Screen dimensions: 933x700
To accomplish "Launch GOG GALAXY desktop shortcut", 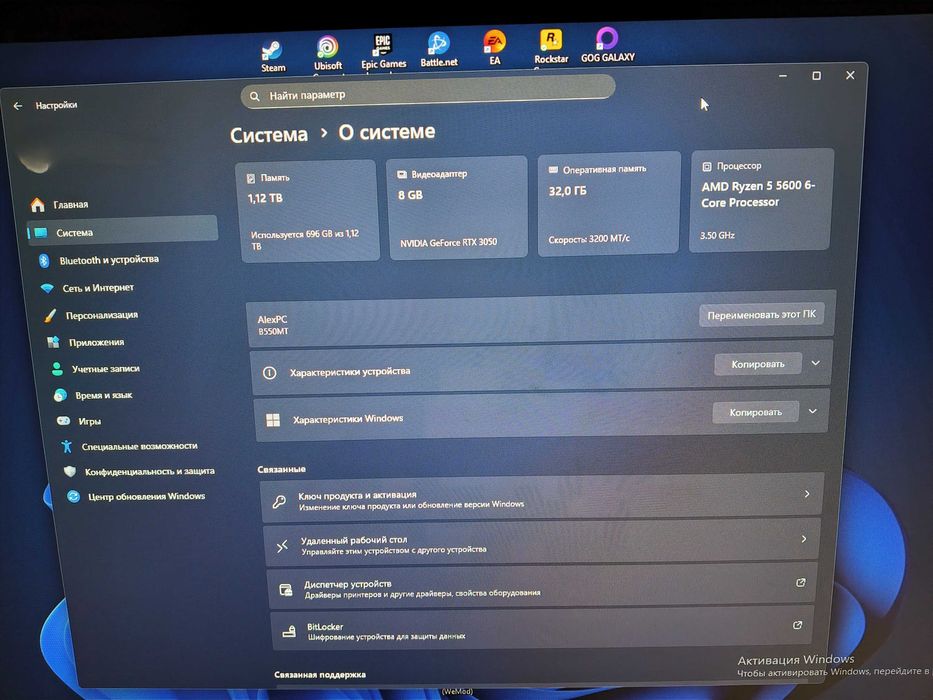I will pos(608,45).
